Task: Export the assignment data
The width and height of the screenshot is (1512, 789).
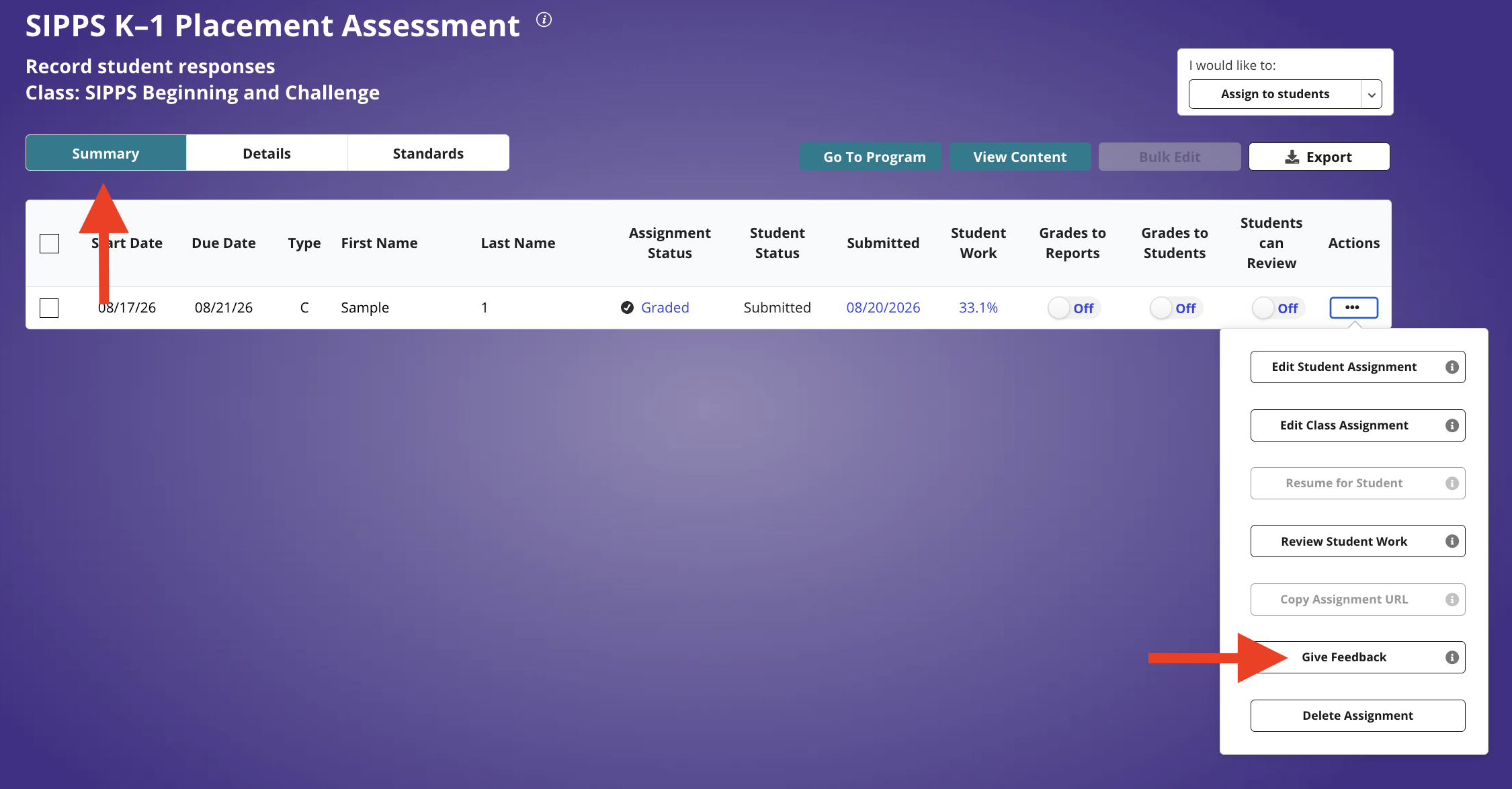Action: [1319, 157]
